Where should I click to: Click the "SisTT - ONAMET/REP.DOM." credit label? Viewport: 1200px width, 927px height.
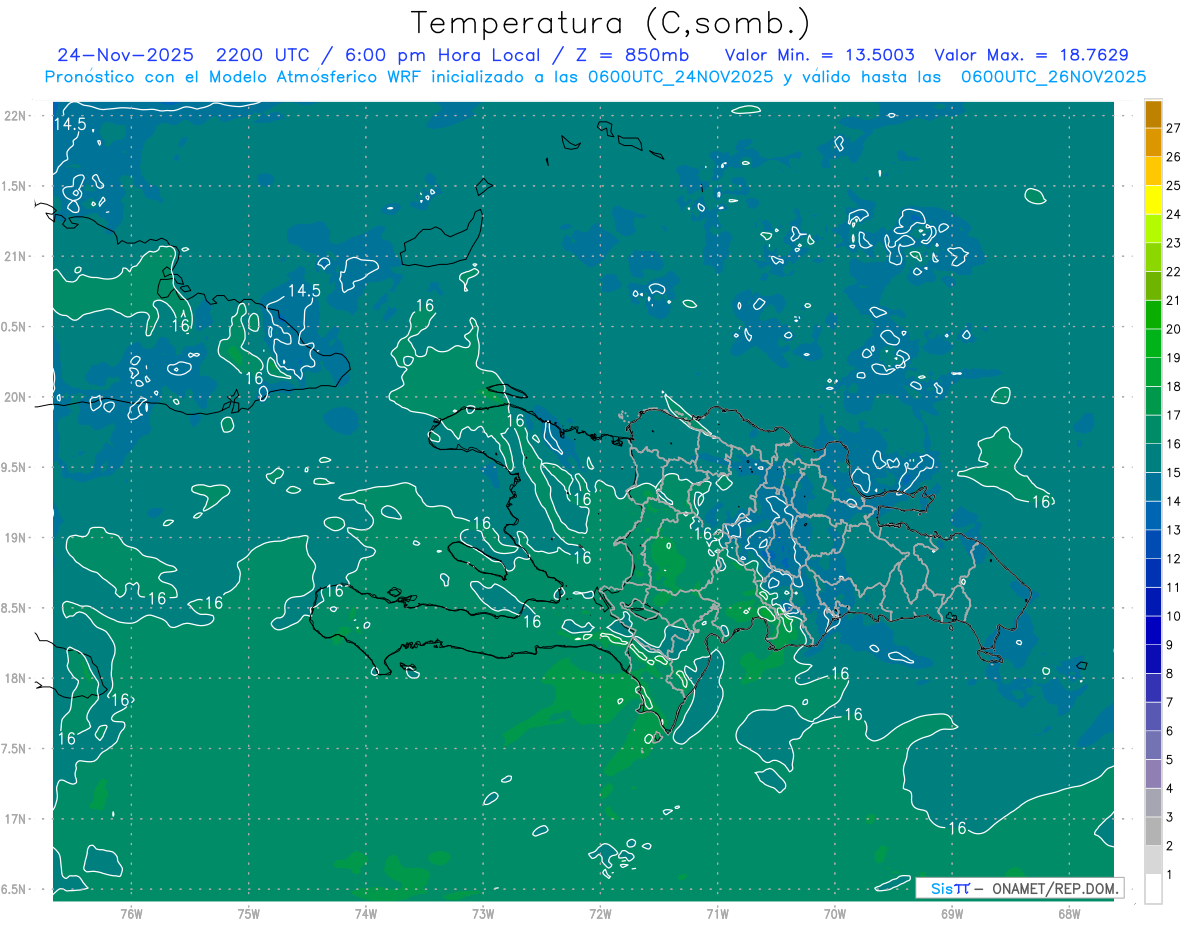tap(1020, 888)
